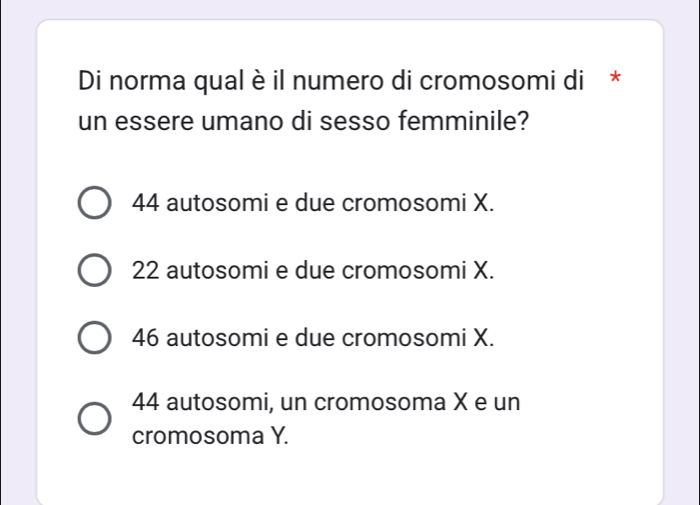Click the number '46' in the third option
Viewport: 700px width, 505px height.
pyautogui.click(x=147, y=337)
